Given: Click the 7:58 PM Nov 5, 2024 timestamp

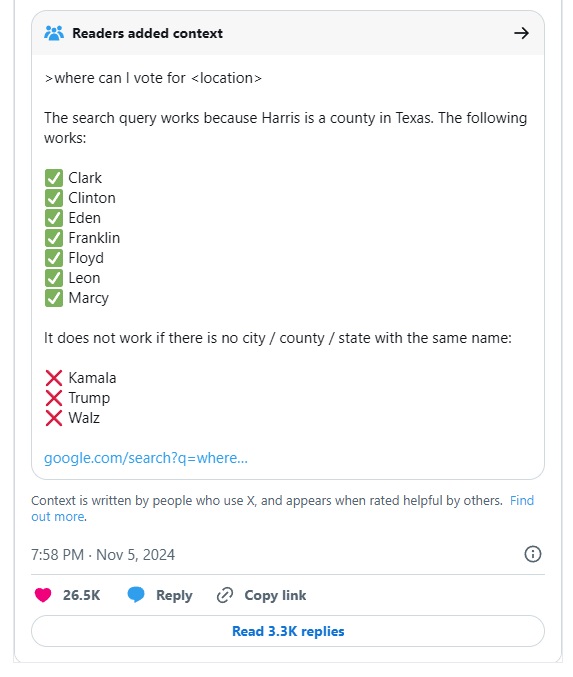Looking at the screenshot, I should click(103, 555).
